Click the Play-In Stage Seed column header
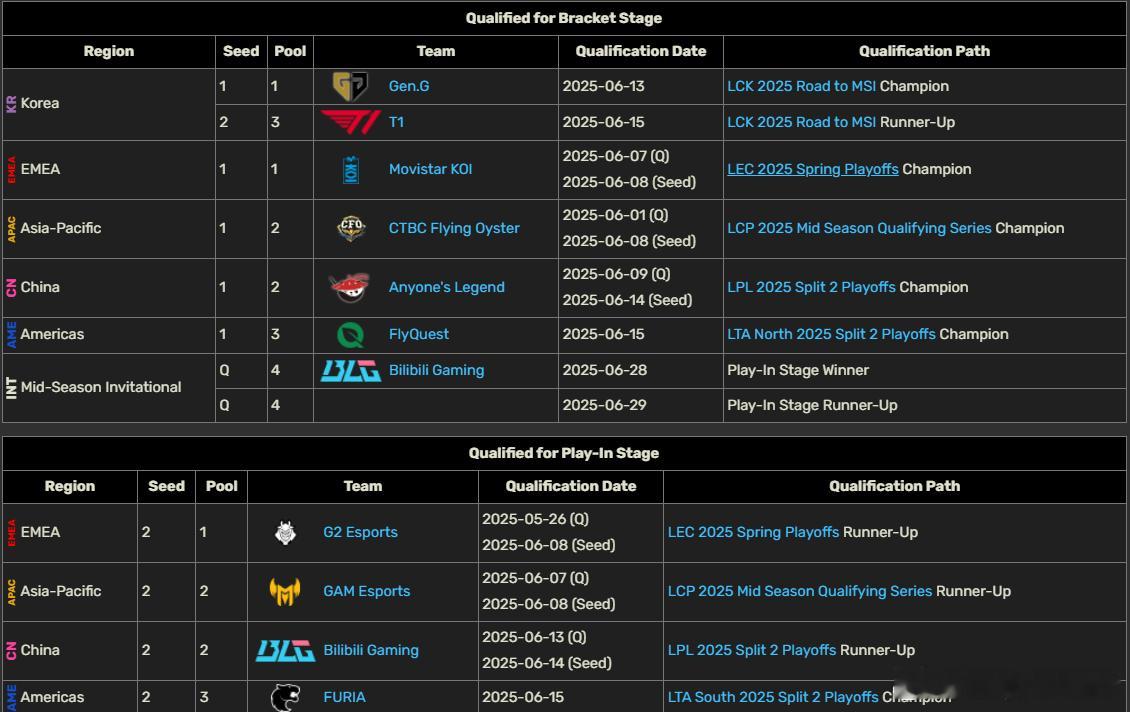1130x712 pixels. click(x=166, y=486)
